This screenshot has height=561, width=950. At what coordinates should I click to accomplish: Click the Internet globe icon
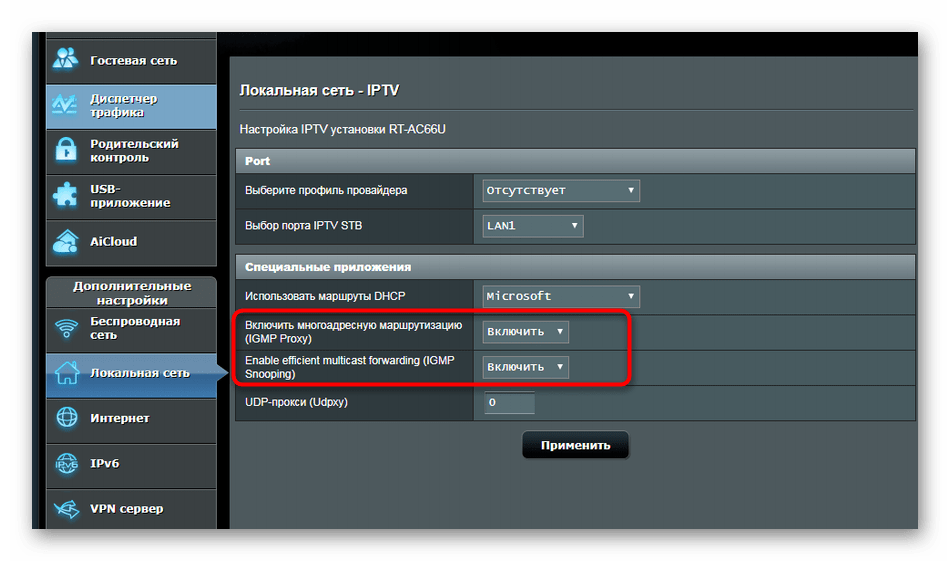tap(67, 417)
